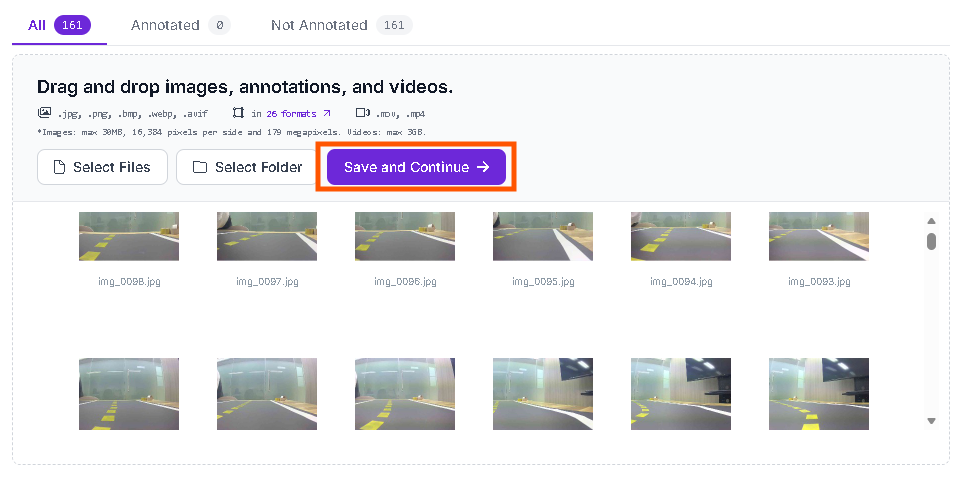
Task: Pick the img_0093.jpg thumbnail image
Action: point(819,236)
